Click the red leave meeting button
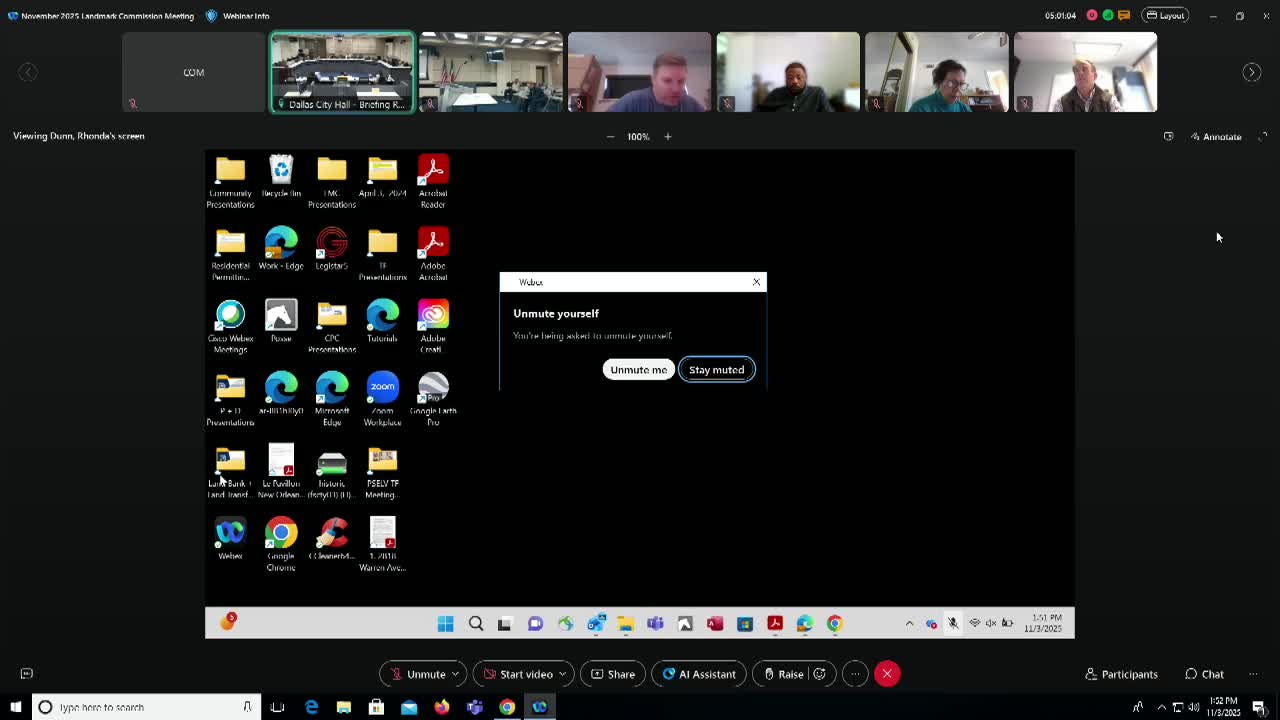The width and height of the screenshot is (1280, 720). click(x=887, y=674)
